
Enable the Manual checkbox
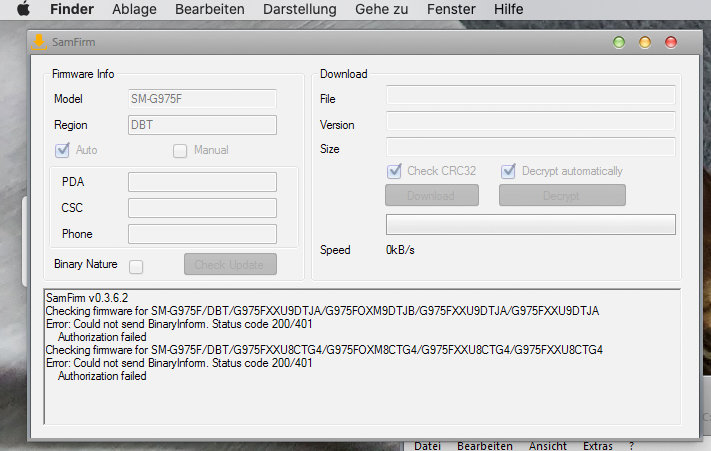point(180,150)
